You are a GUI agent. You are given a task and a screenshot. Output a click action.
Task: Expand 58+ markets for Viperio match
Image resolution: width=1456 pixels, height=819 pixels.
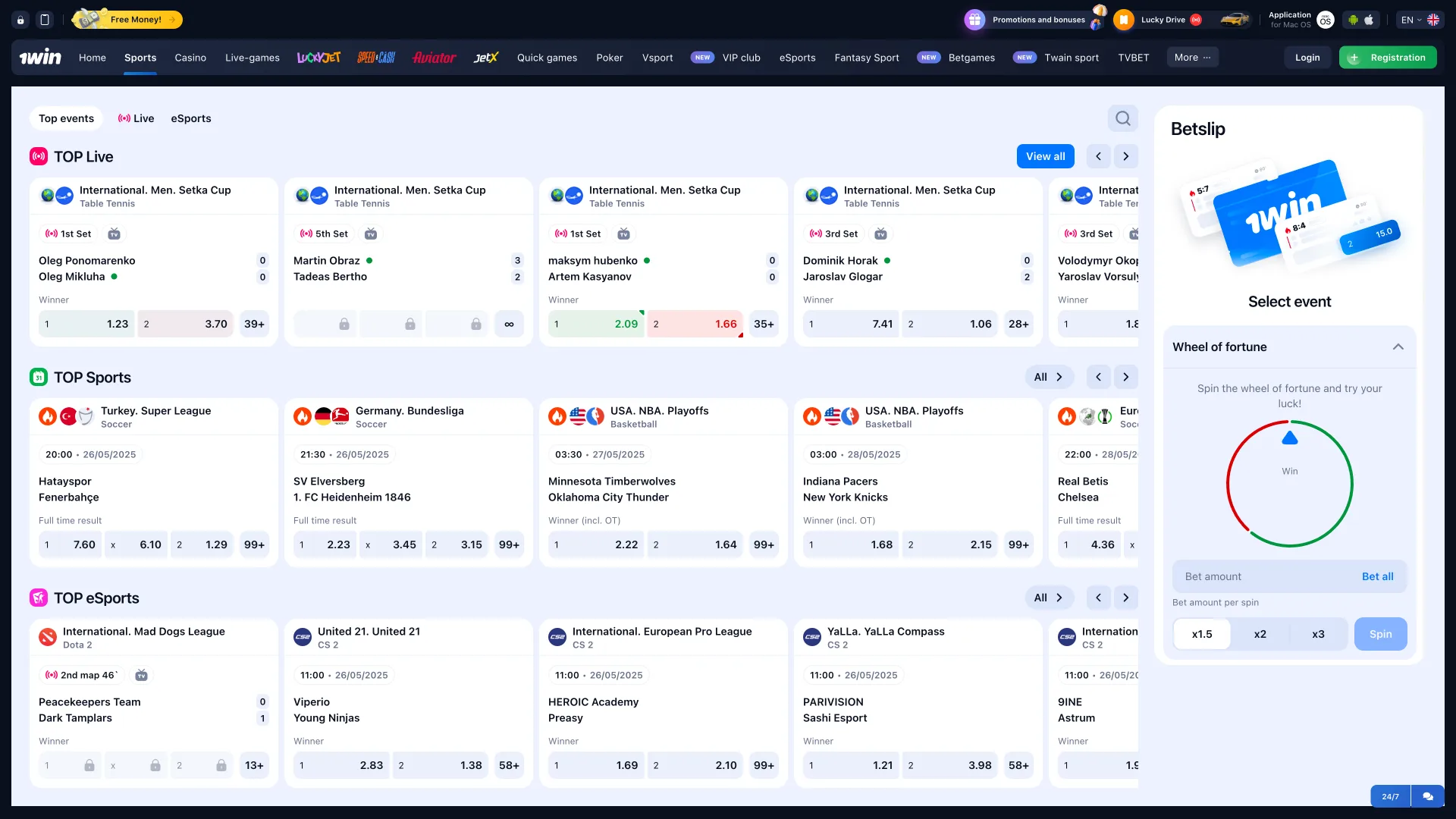point(509,765)
